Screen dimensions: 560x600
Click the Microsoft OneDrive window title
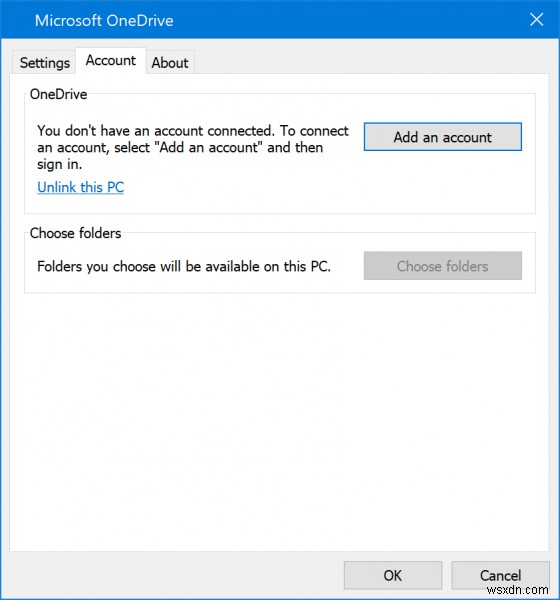pyautogui.click(x=104, y=20)
